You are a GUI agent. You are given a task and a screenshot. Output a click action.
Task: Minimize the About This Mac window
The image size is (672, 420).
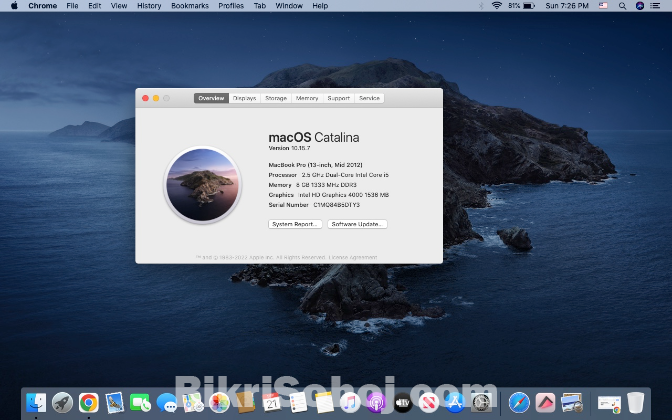[156, 98]
